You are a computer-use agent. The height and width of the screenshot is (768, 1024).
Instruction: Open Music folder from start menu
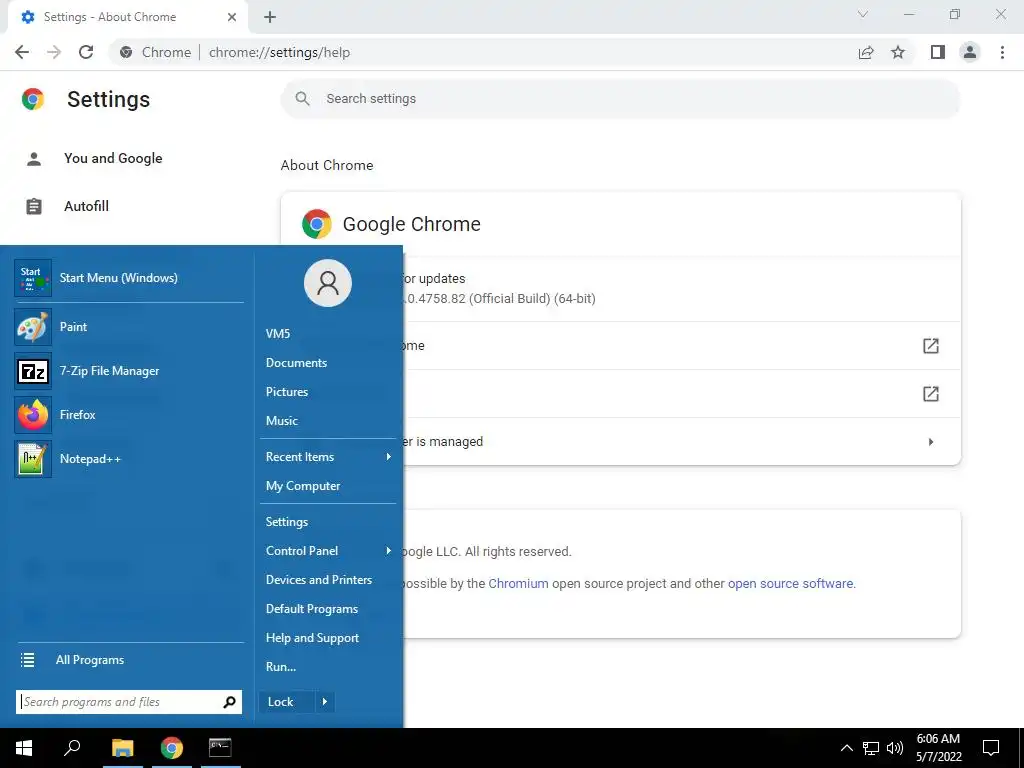281,421
